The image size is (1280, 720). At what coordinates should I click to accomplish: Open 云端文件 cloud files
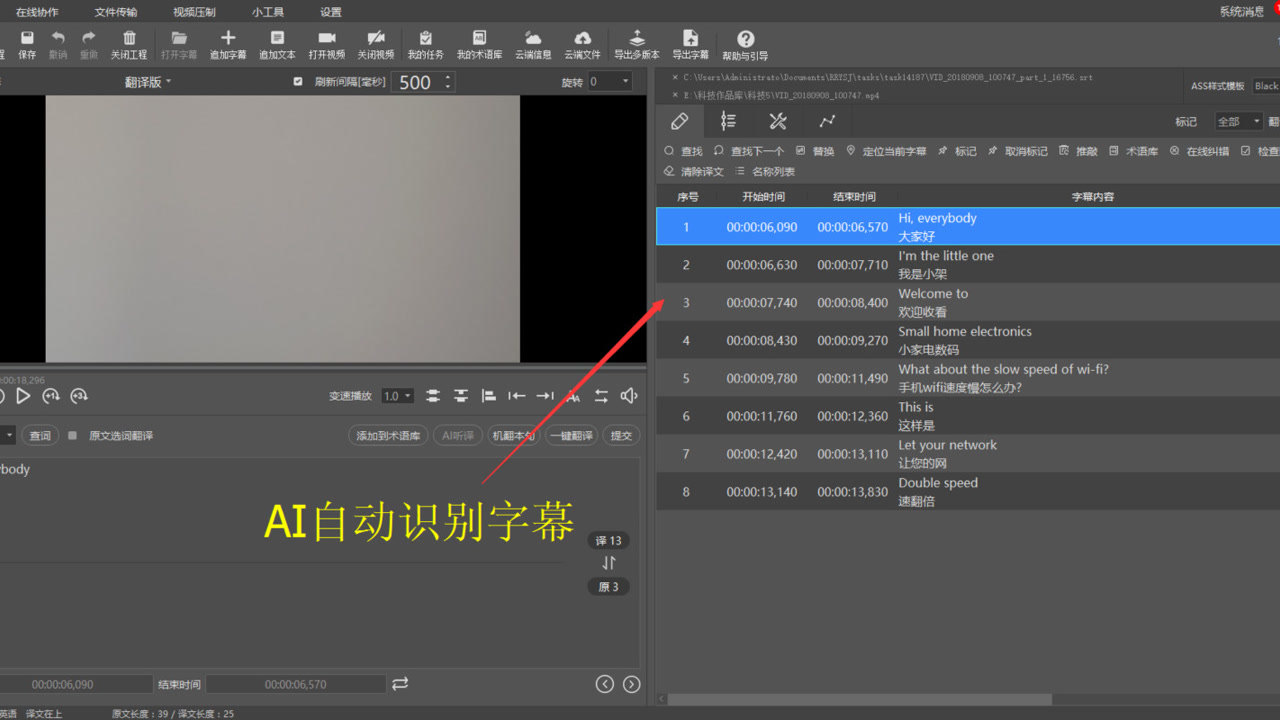[x=582, y=45]
